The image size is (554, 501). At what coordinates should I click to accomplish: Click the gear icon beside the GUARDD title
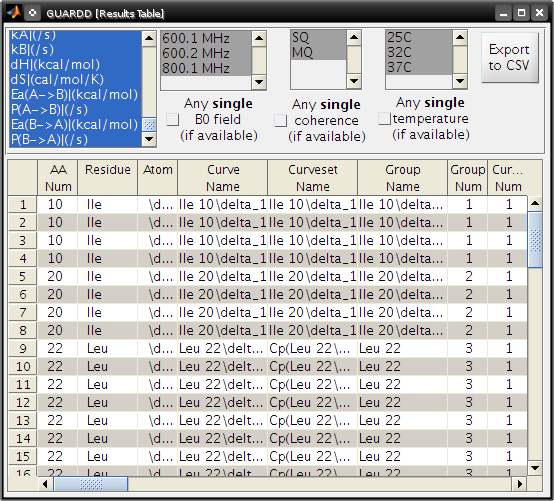pyautogui.click(x=33, y=13)
